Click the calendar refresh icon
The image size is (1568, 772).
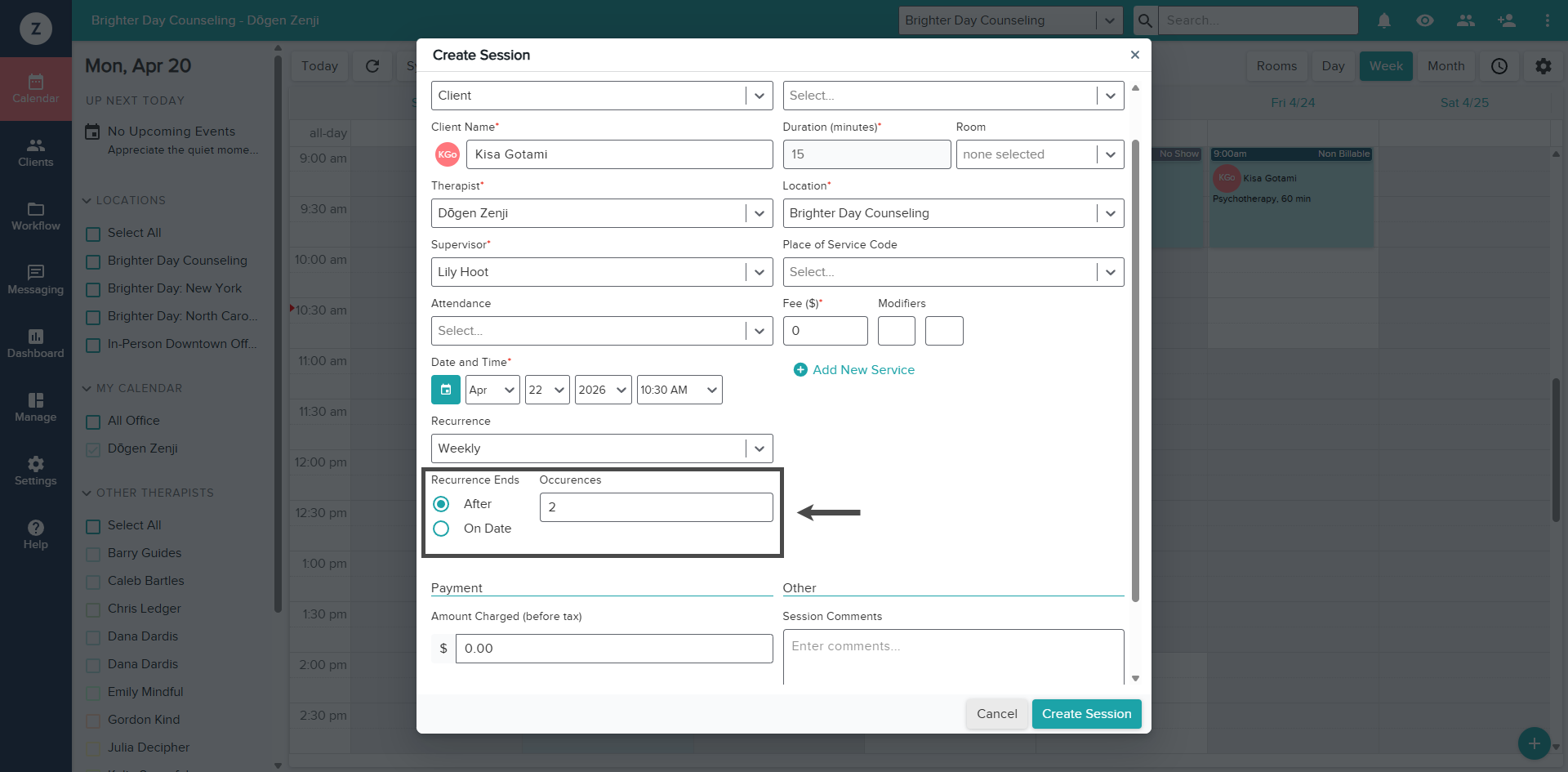pyautogui.click(x=372, y=66)
